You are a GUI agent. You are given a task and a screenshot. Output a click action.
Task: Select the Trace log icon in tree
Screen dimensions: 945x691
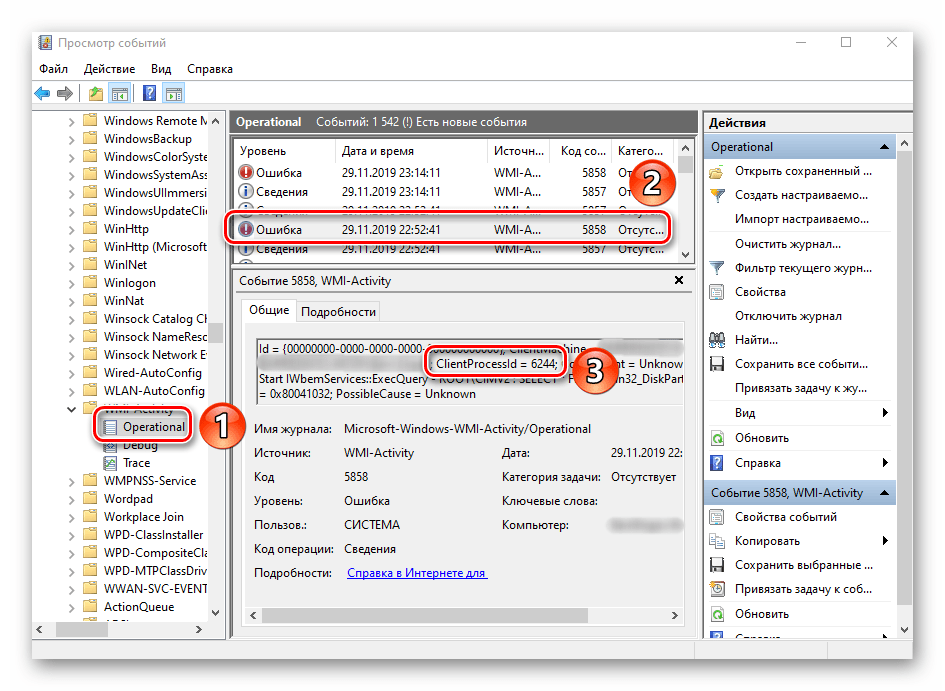[x=110, y=463]
